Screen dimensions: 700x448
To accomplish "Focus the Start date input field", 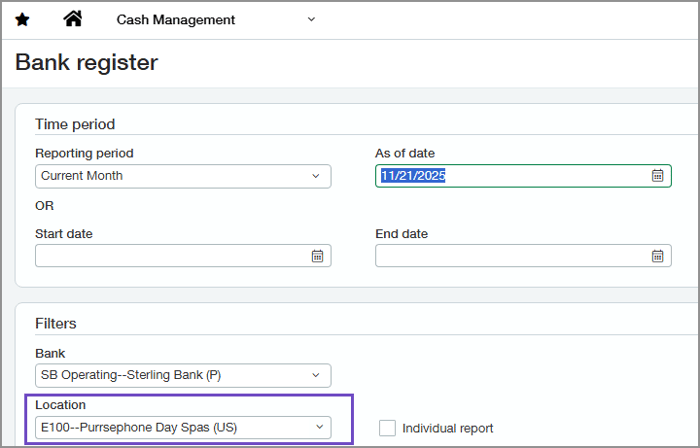I will pos(170,256).
